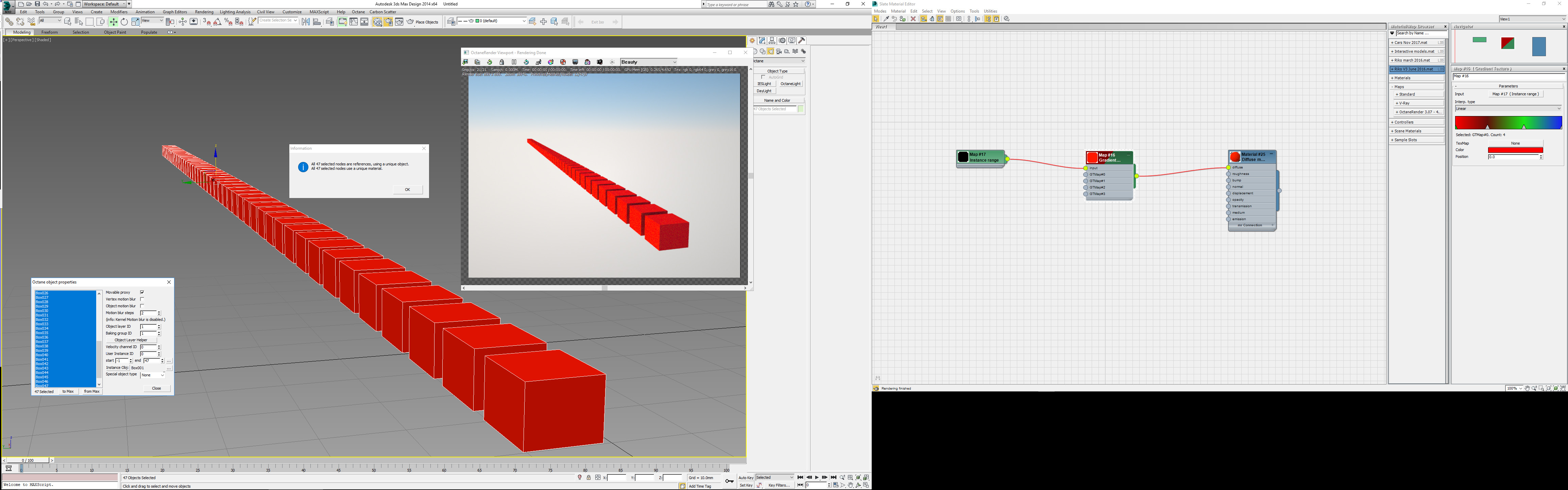Click OK in the Information dialog
This screenshot has height=490, width=1568.
(x=407, y=190)
